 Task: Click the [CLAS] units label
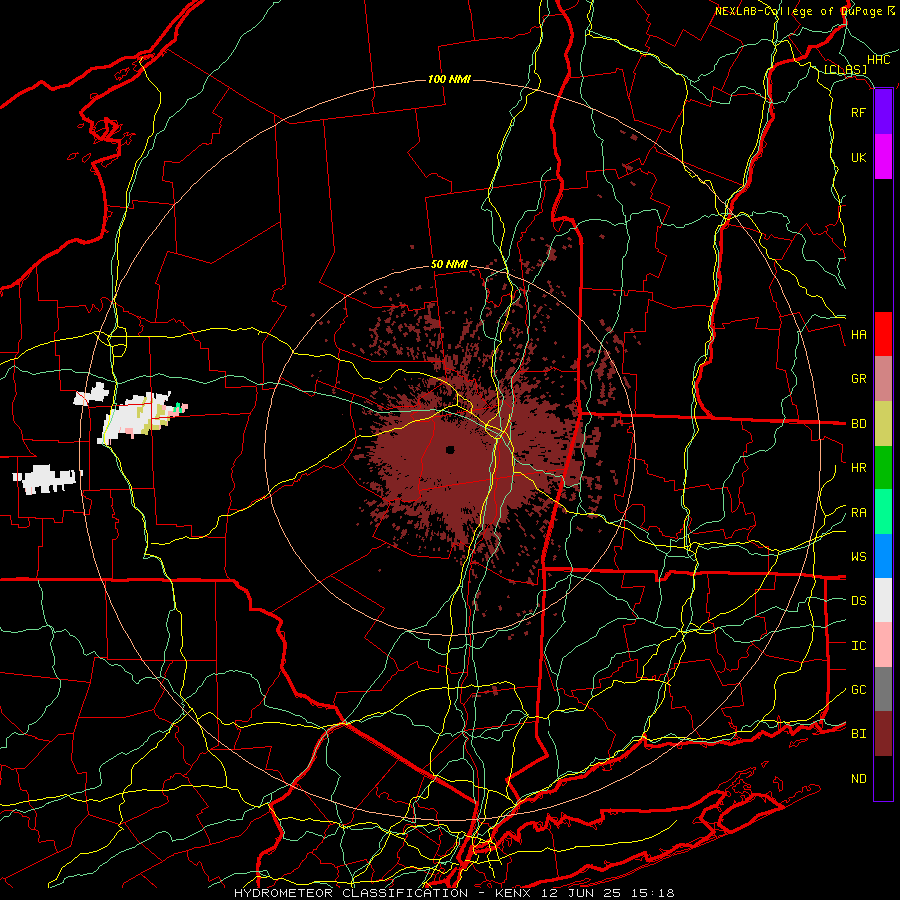point(845,69)
